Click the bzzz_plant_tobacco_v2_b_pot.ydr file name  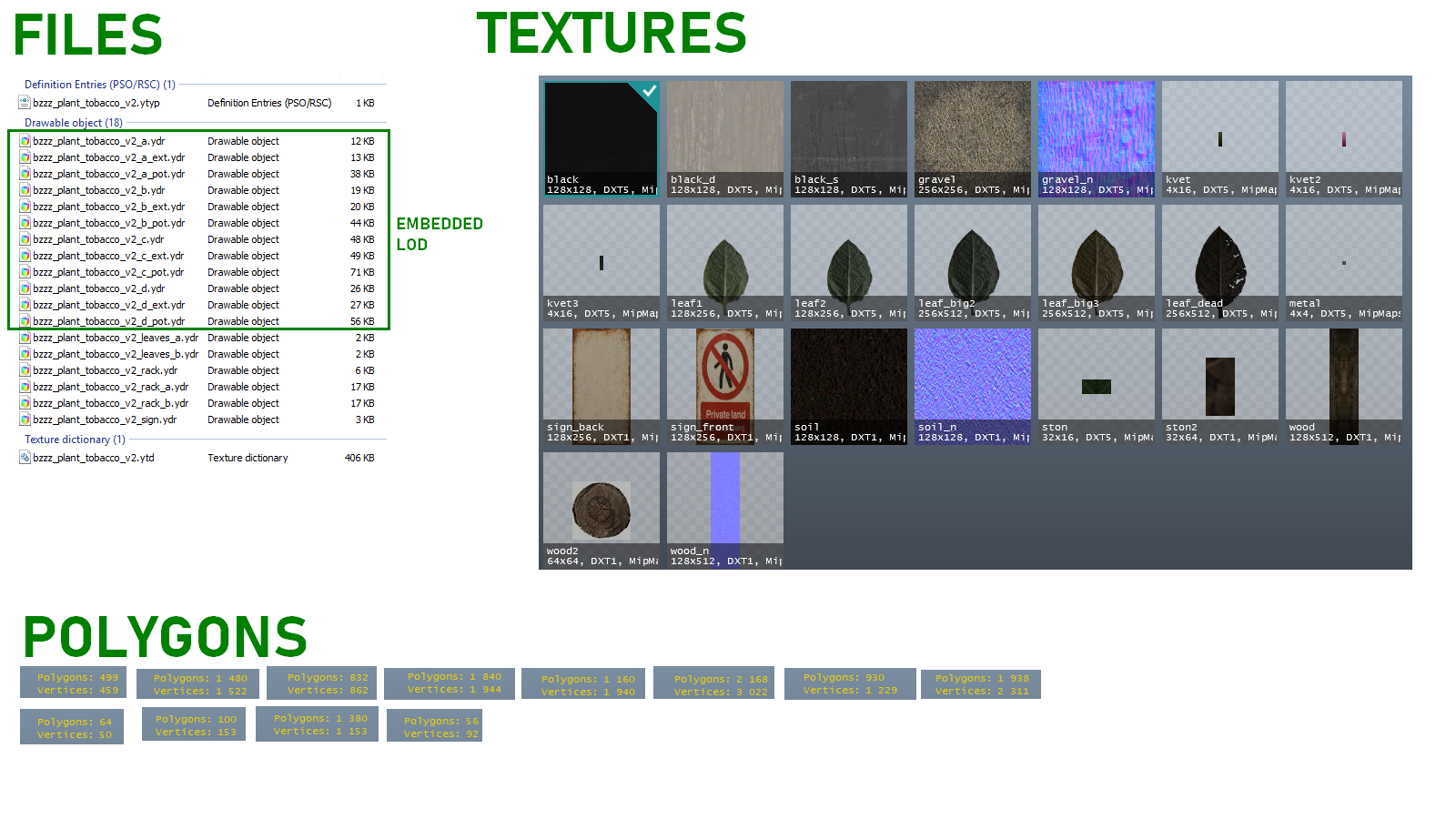(x=109, y=223)
